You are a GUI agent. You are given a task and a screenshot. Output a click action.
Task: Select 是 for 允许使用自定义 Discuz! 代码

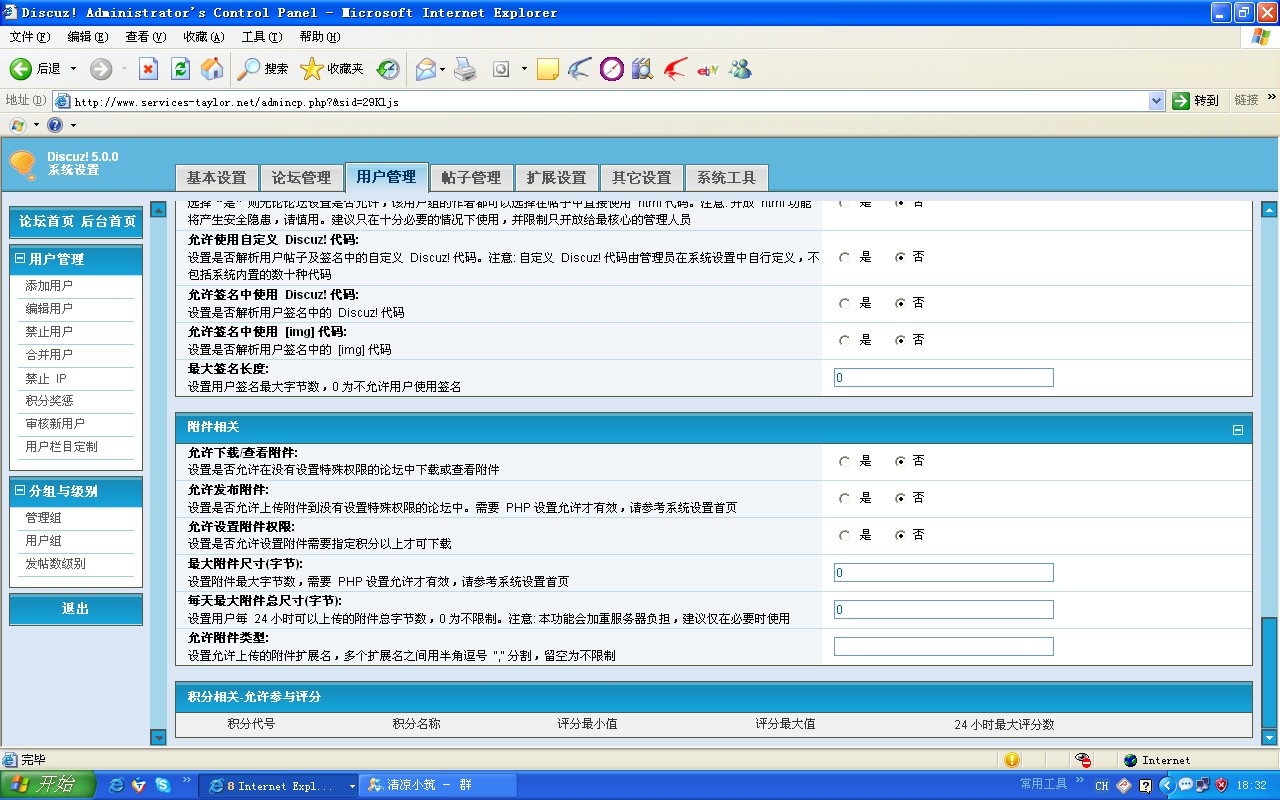click(844, 257)
